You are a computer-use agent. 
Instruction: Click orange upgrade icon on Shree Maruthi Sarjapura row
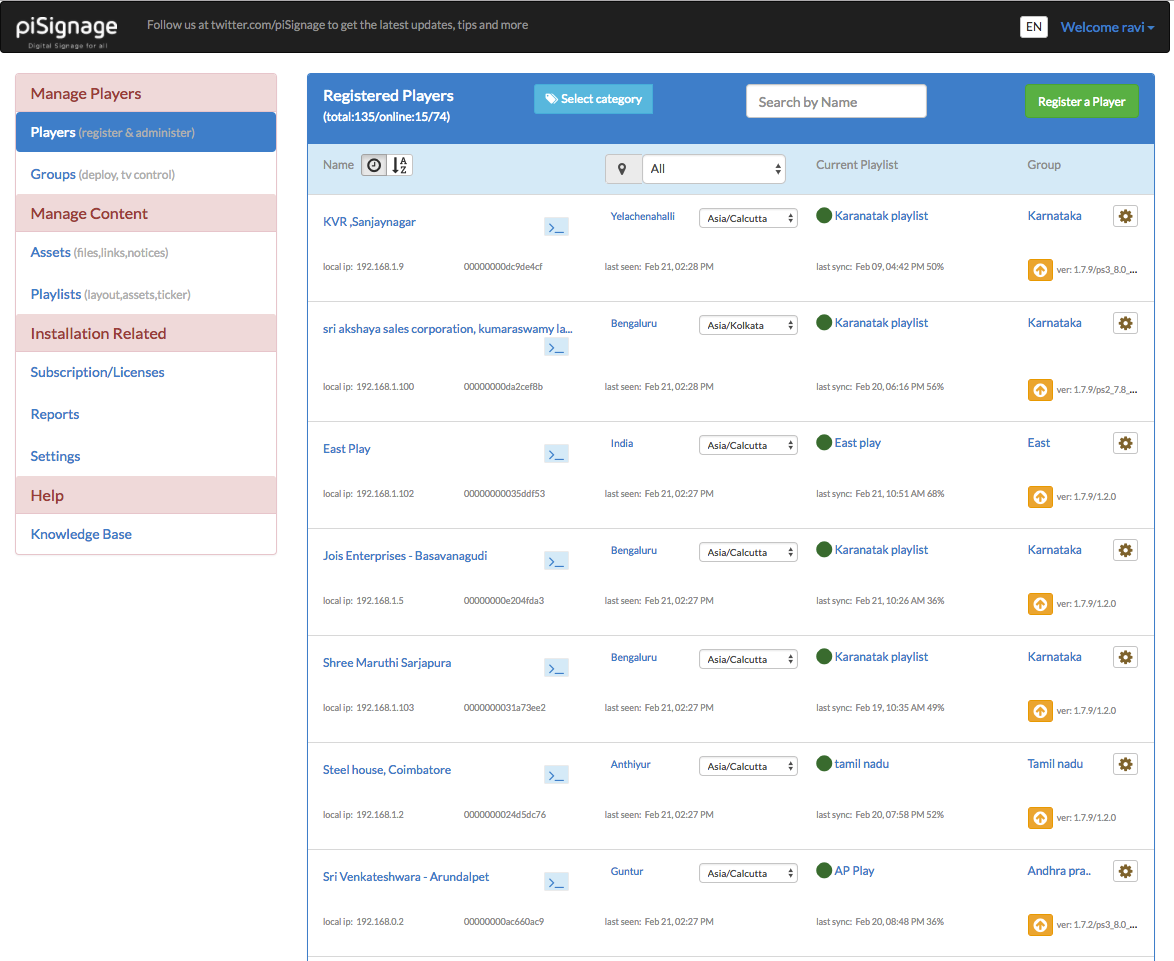tap(1040, 710)
